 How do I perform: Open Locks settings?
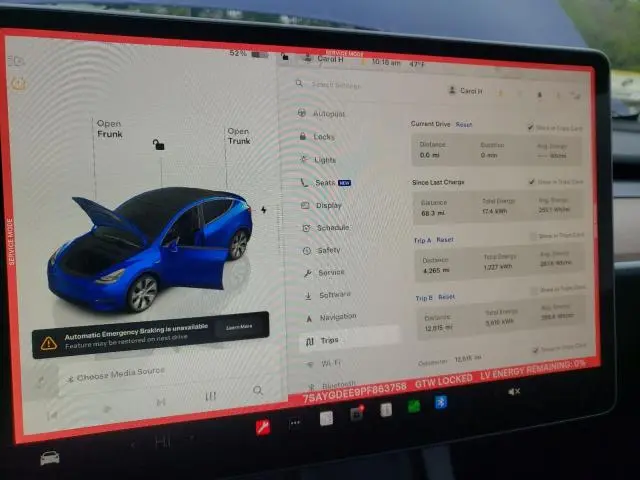pos(317,137)
